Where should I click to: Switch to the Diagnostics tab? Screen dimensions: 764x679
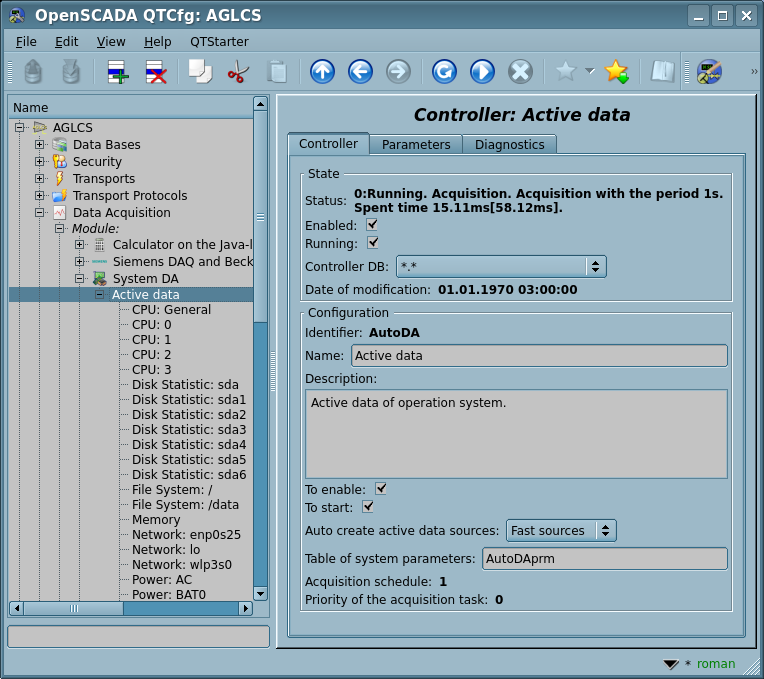point(509,145)
